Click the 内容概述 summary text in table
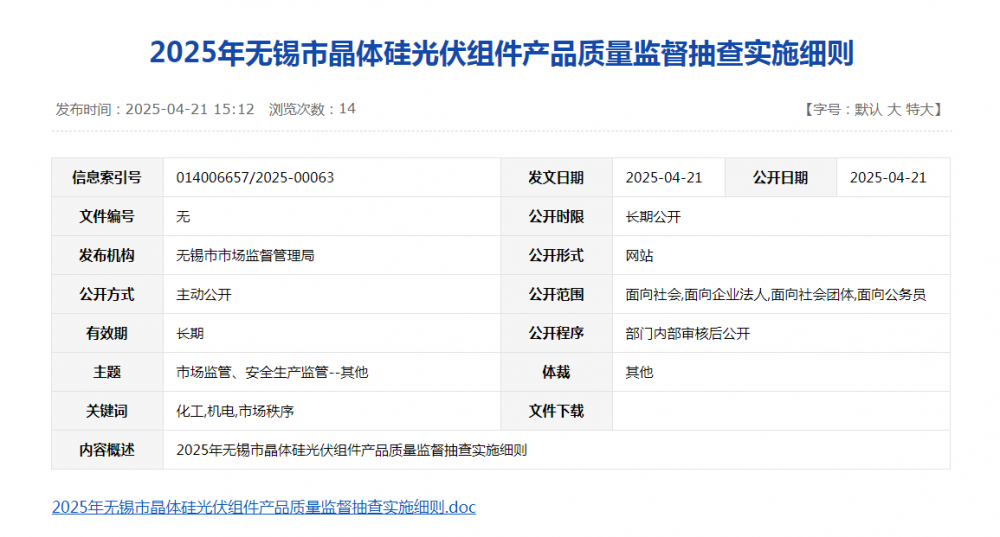Image resolution: width=1000 pixels, height=537 pixels. [x=351, y=450]
